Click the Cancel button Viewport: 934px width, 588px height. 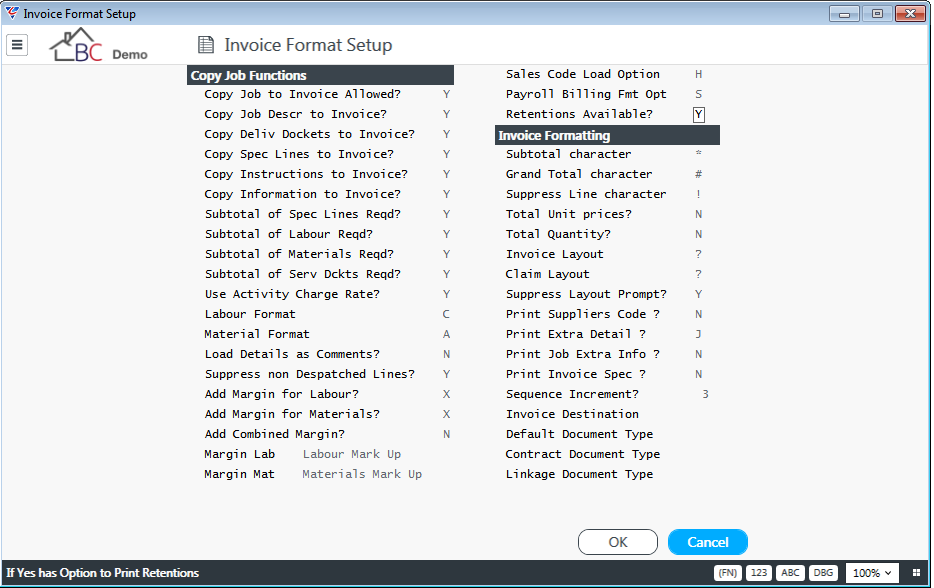pos(708,542)
